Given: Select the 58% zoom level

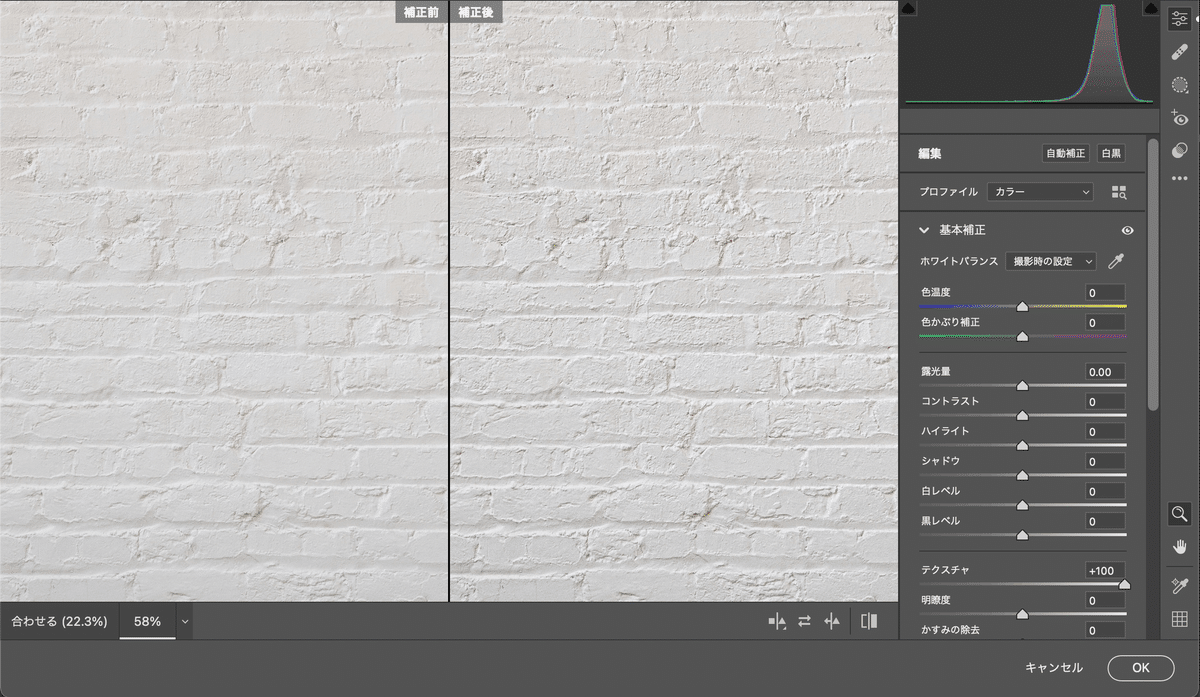Looking at the screenshot, I should (147, 621).
